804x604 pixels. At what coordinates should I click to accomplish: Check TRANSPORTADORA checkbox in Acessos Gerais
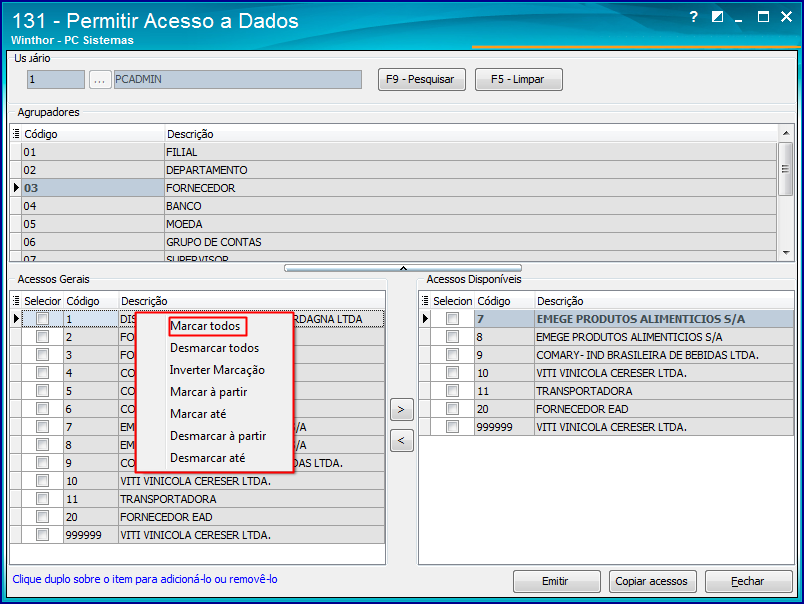click(43, 499)
